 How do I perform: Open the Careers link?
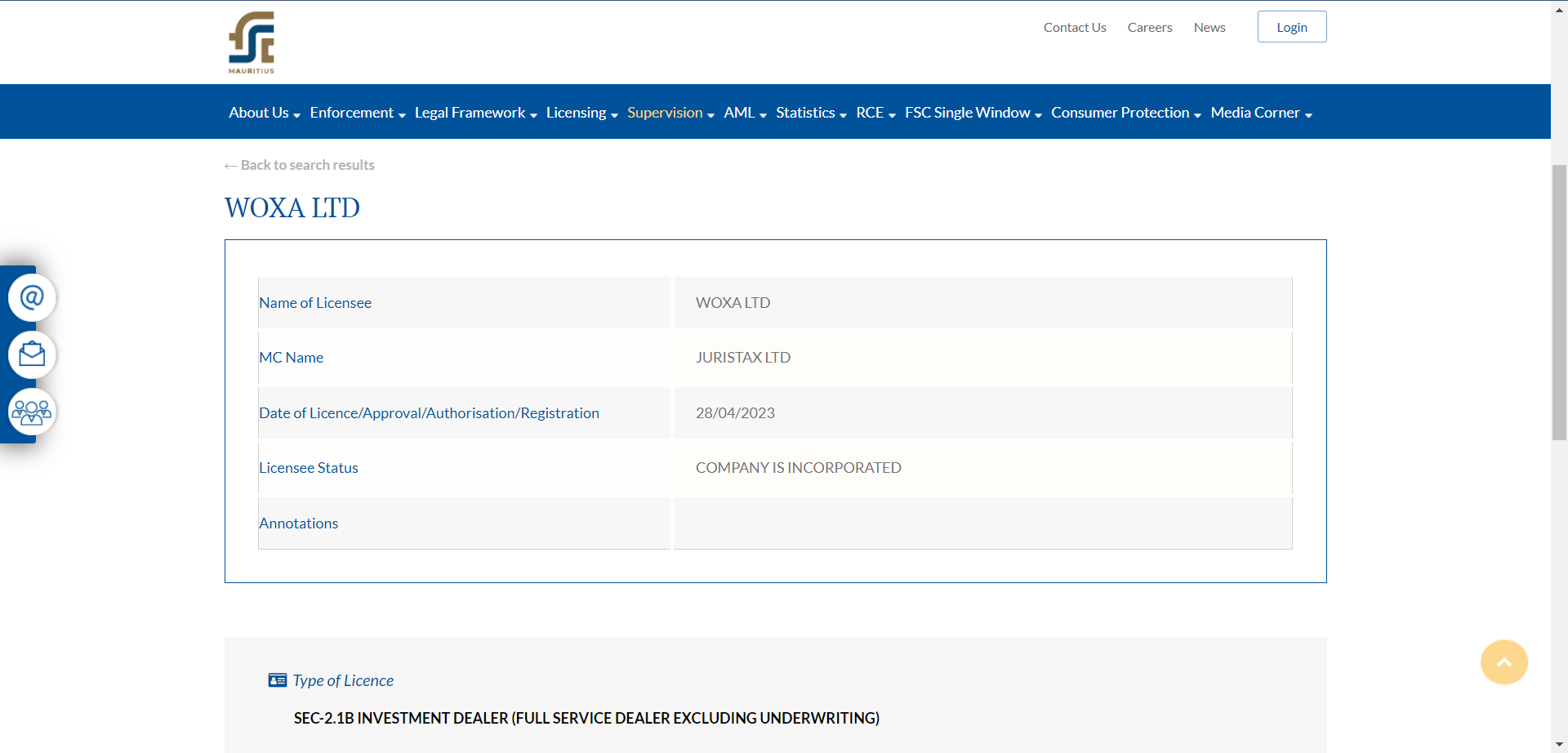pyautogui.click(x=1150, y=27)
